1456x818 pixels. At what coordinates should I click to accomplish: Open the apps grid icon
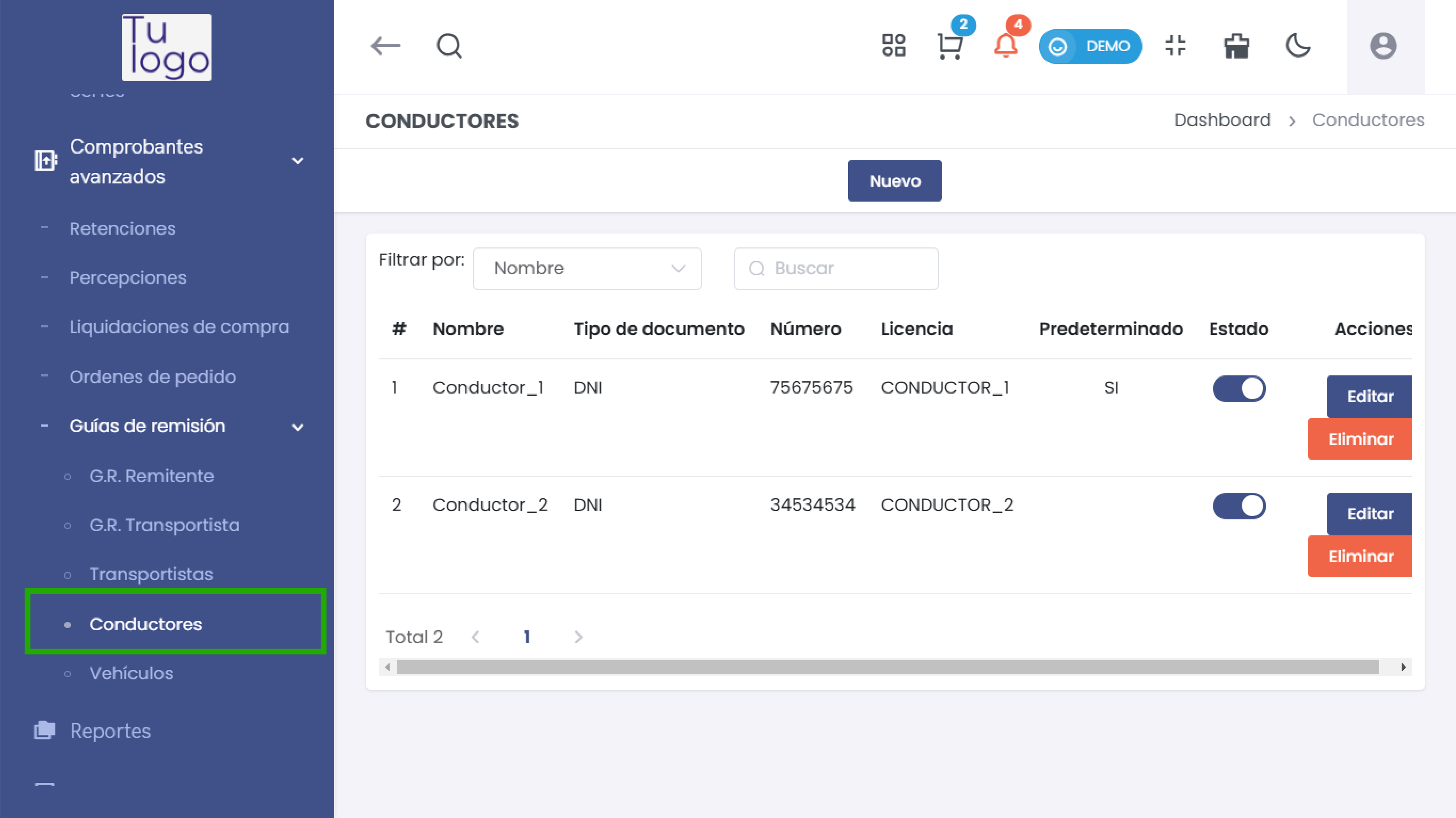[x=894, y=46]
